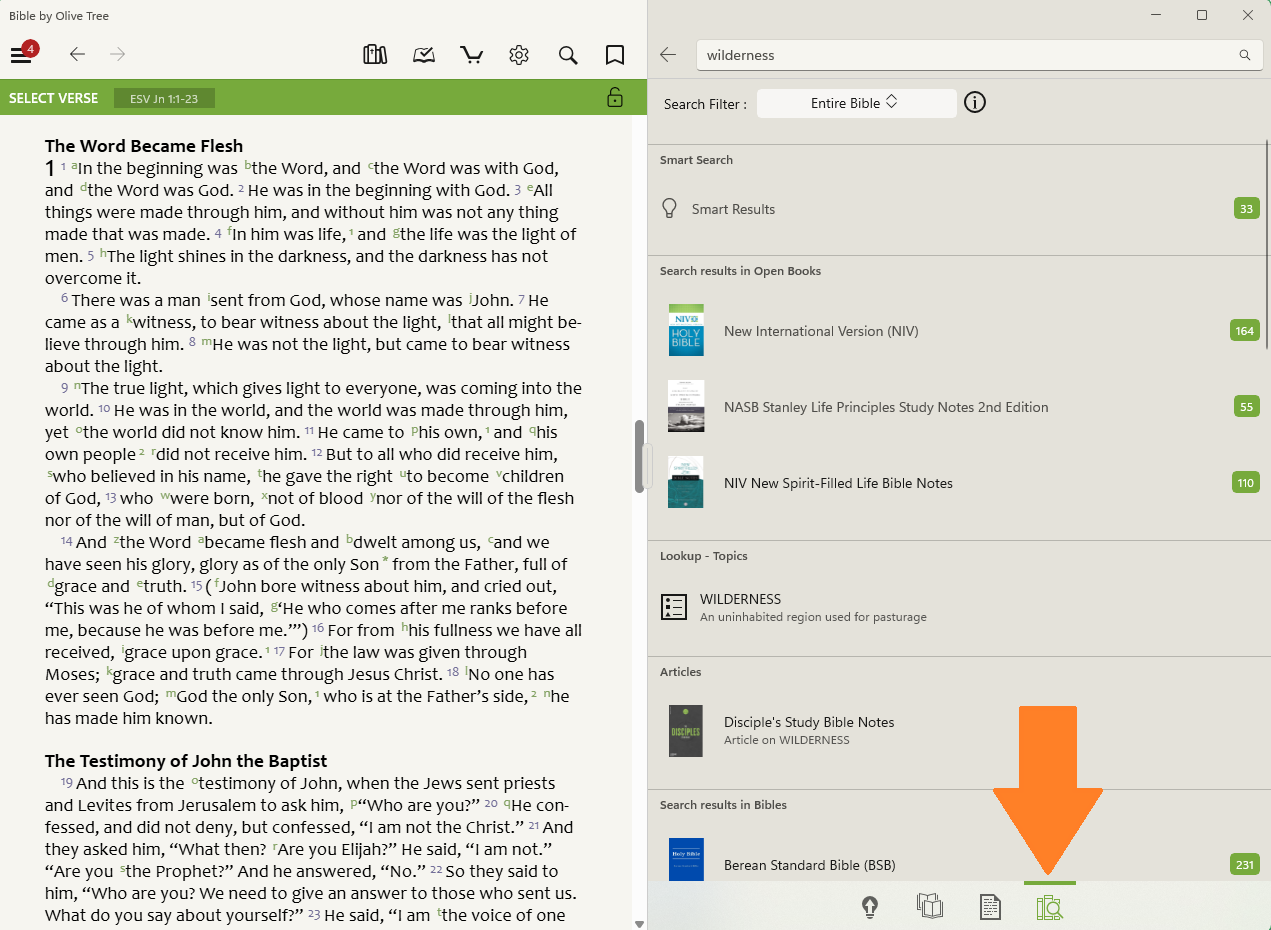
Task: Click the Spirit-Filled Life notes cover thumbnail
Action: (x=686, y=482)
